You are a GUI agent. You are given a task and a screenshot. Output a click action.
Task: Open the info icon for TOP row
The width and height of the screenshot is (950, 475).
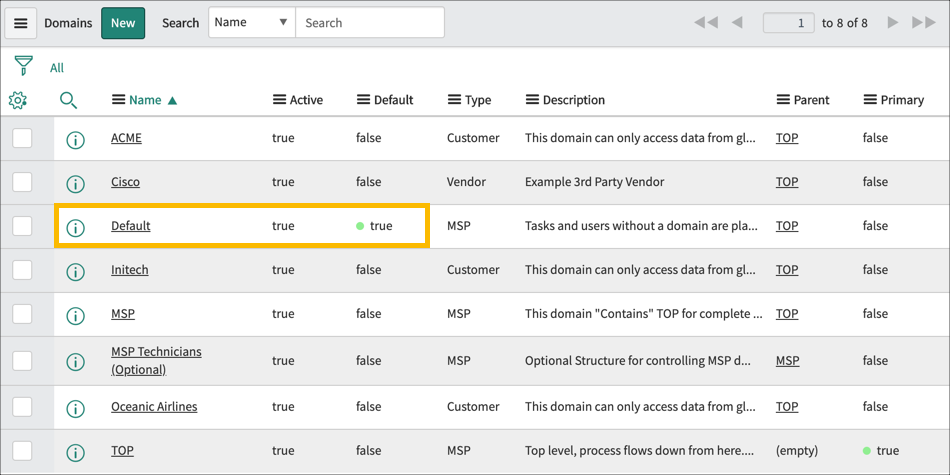[75, 452]
